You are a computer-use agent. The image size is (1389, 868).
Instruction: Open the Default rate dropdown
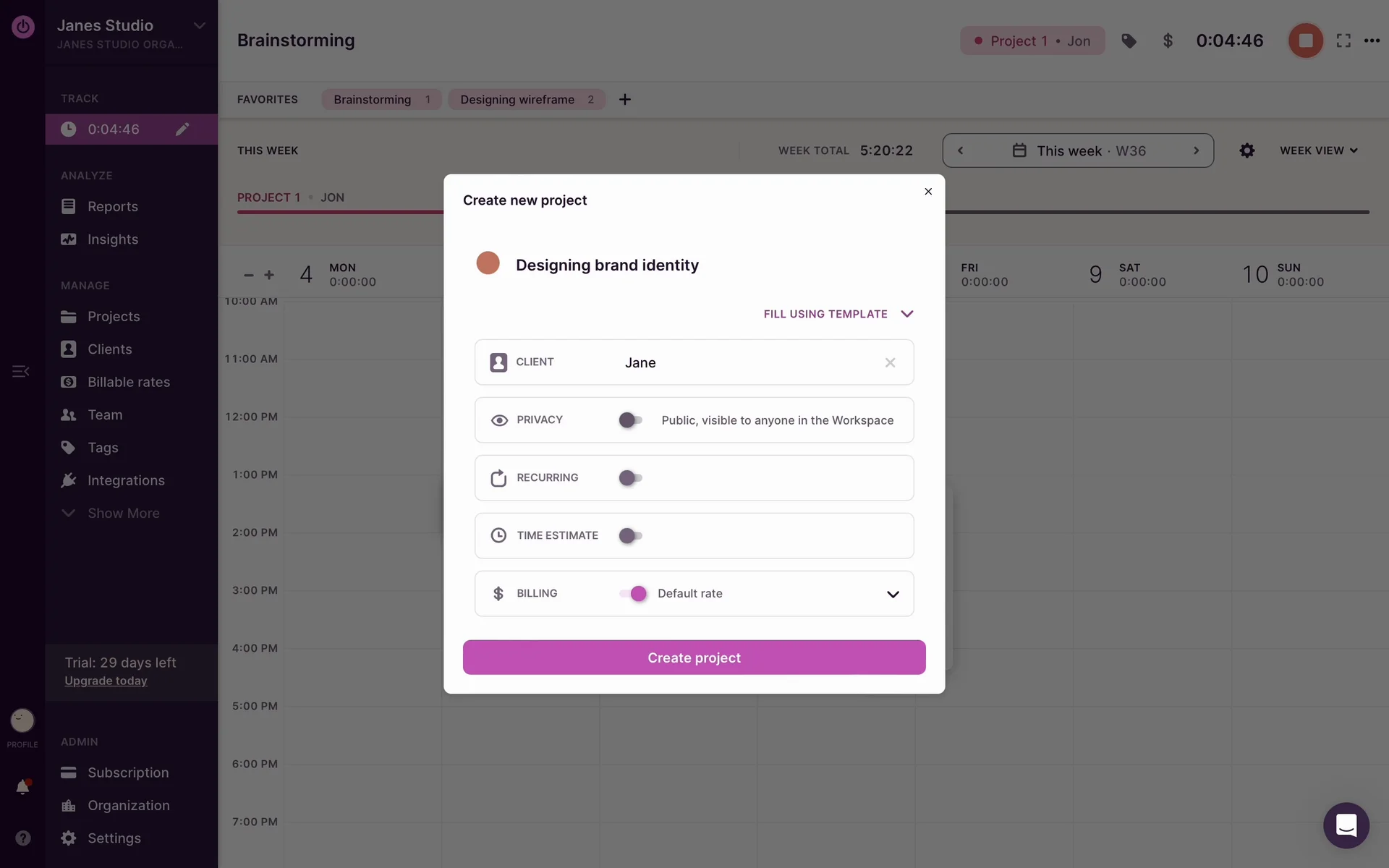tap(893, 594)
